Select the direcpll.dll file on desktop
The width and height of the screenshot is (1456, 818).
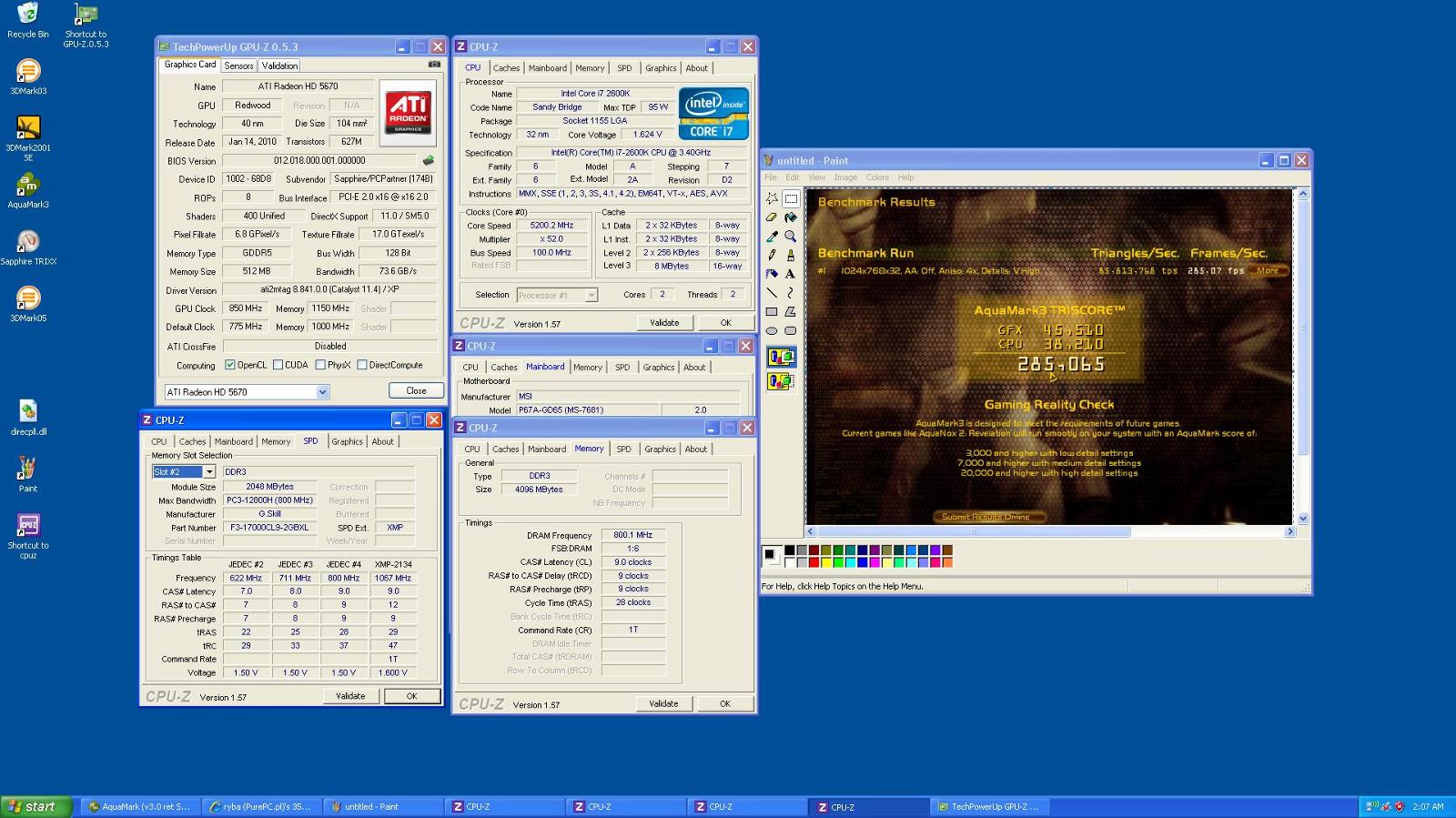(x=28, y=418)
